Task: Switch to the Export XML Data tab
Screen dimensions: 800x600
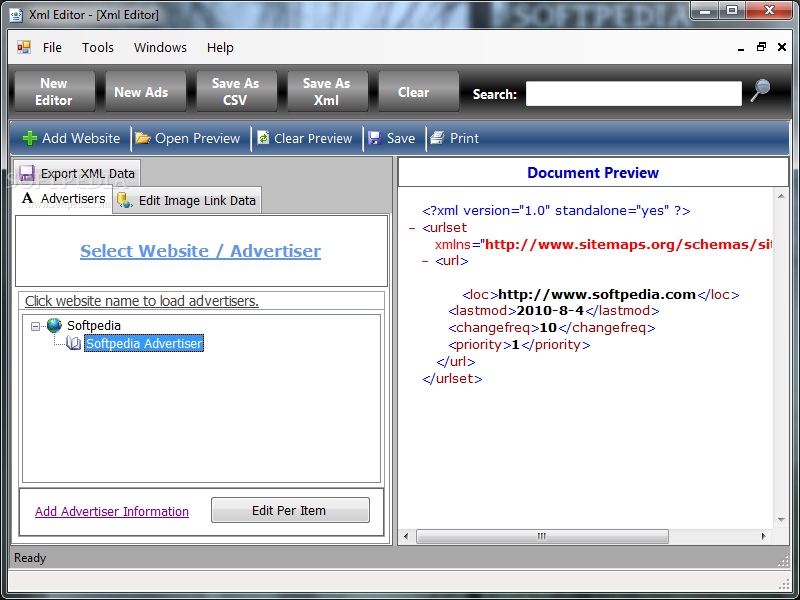Action: (x=77, y=173)
